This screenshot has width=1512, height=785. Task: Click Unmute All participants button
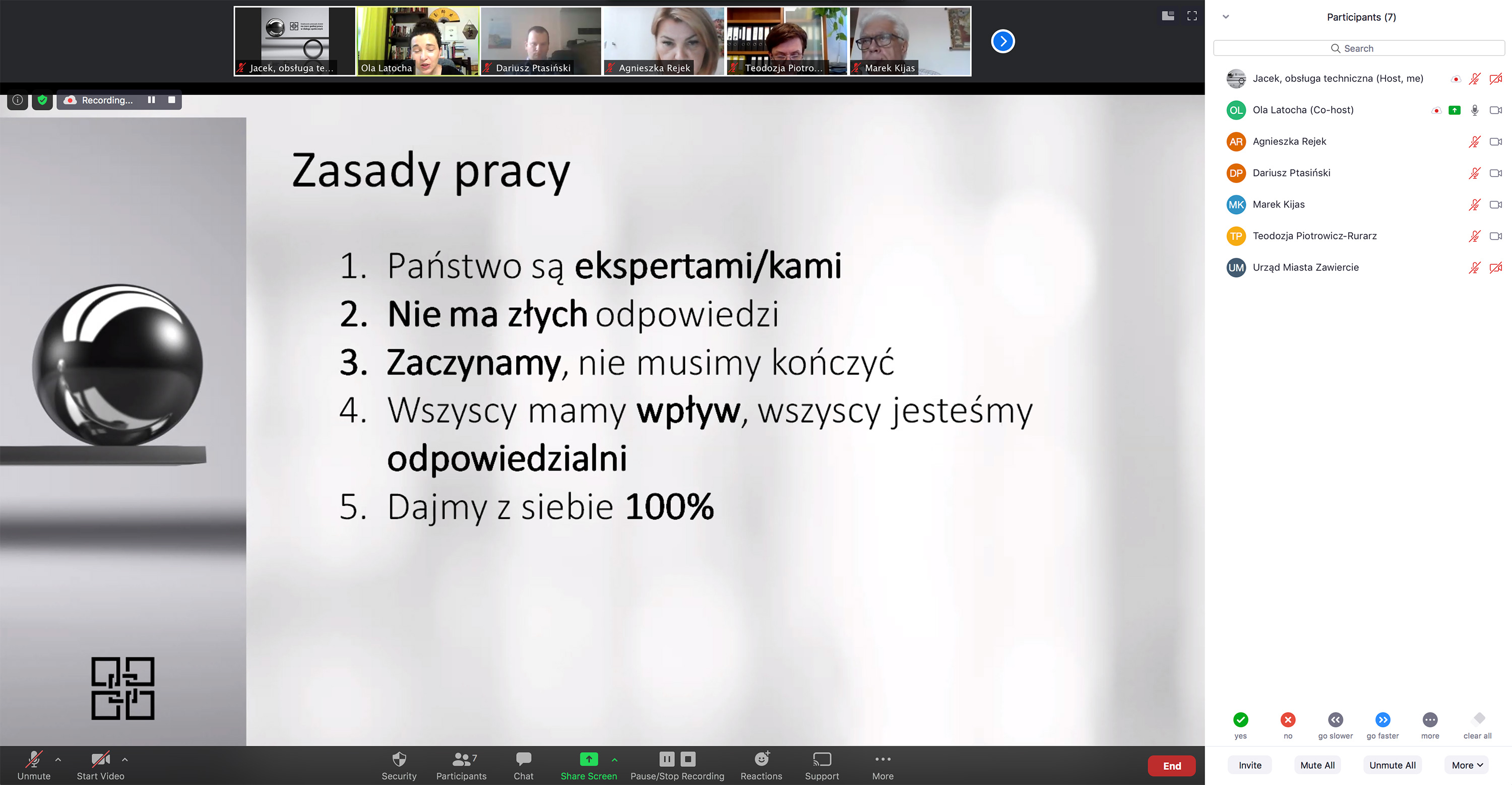coord(1393,766)
